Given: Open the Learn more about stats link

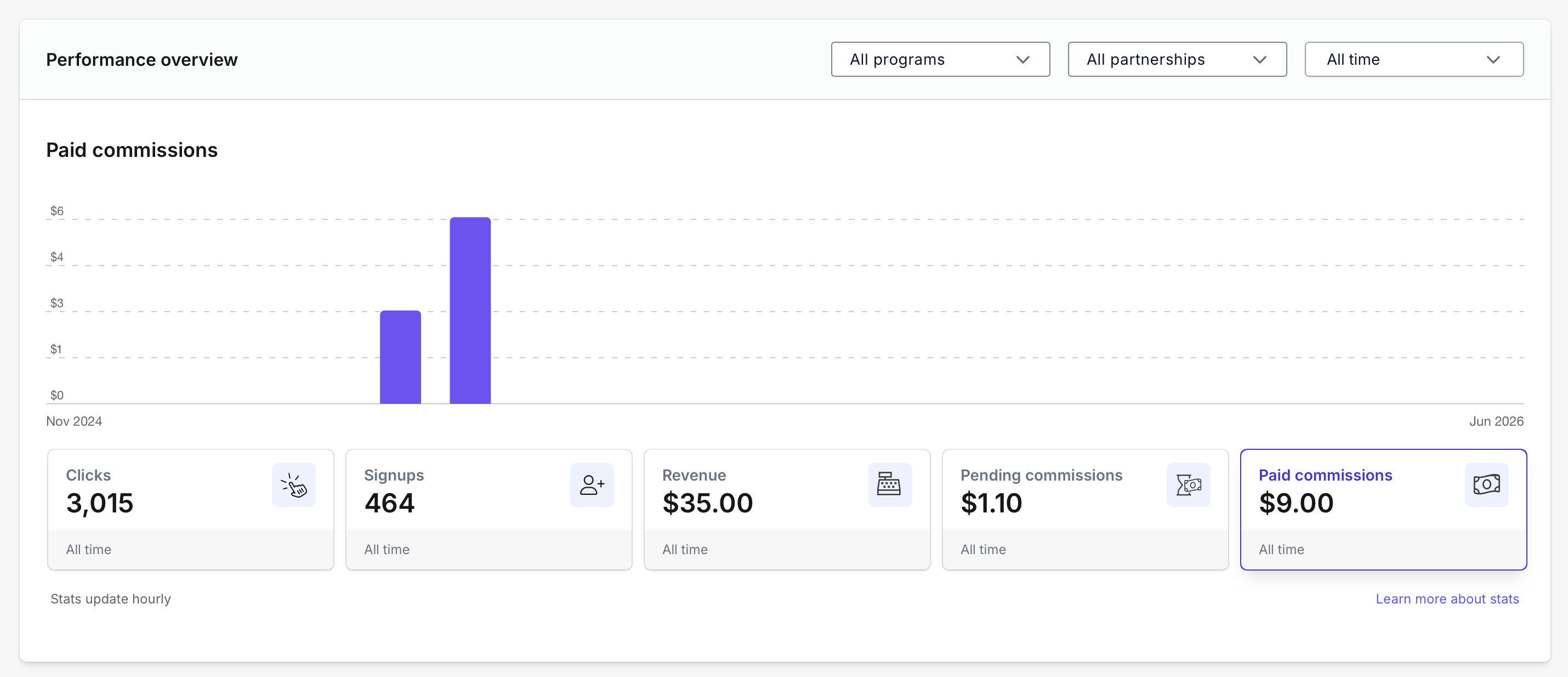Looking at the screenshot, I should tap(1447, 599).
